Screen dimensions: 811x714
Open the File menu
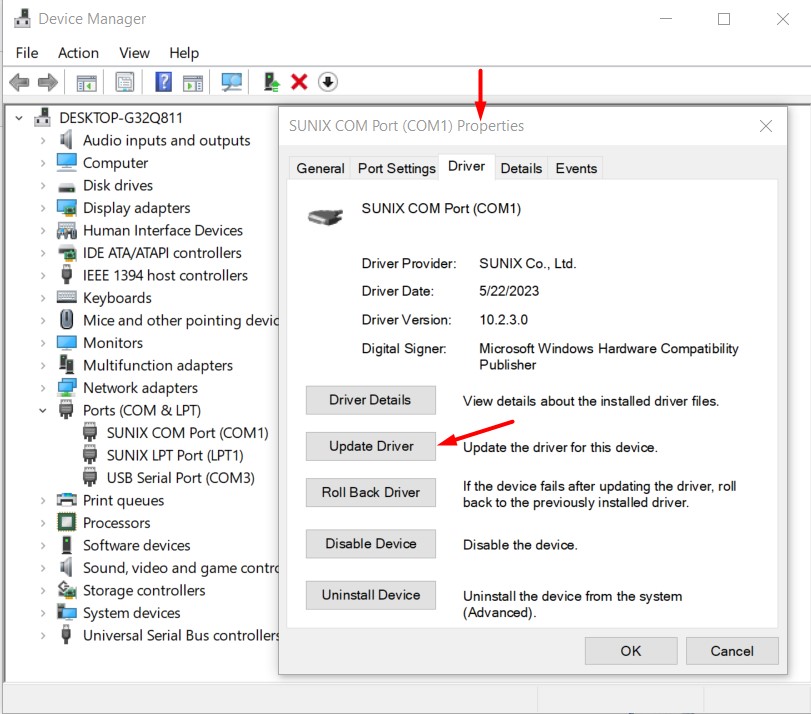[x=27, y=53]
